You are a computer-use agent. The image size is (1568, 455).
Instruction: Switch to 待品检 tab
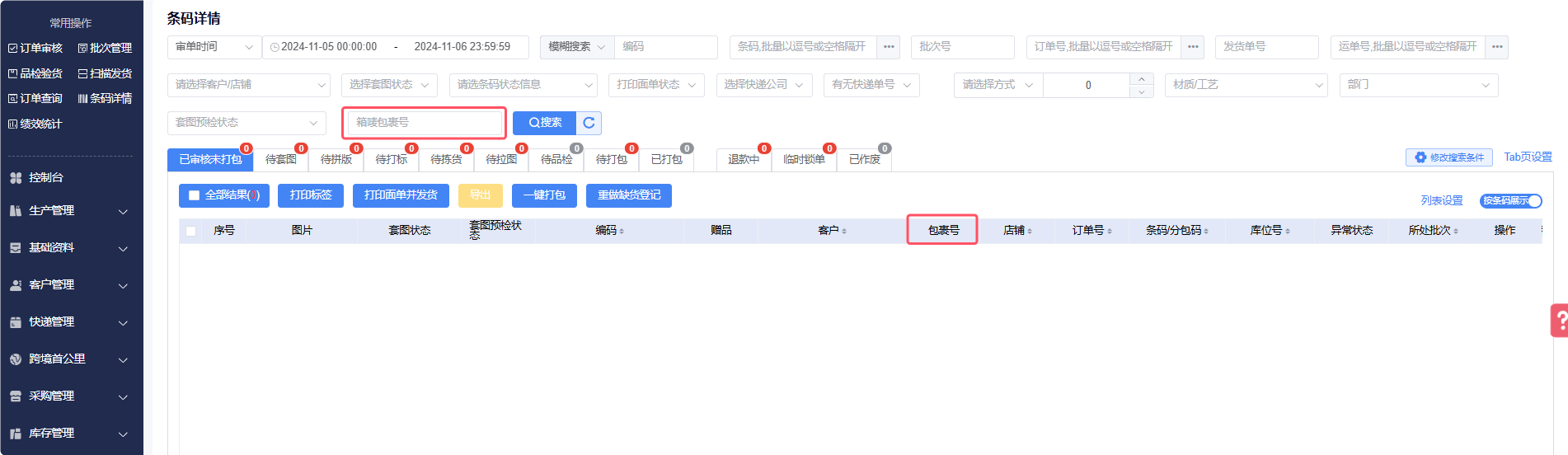pos(556,160)
